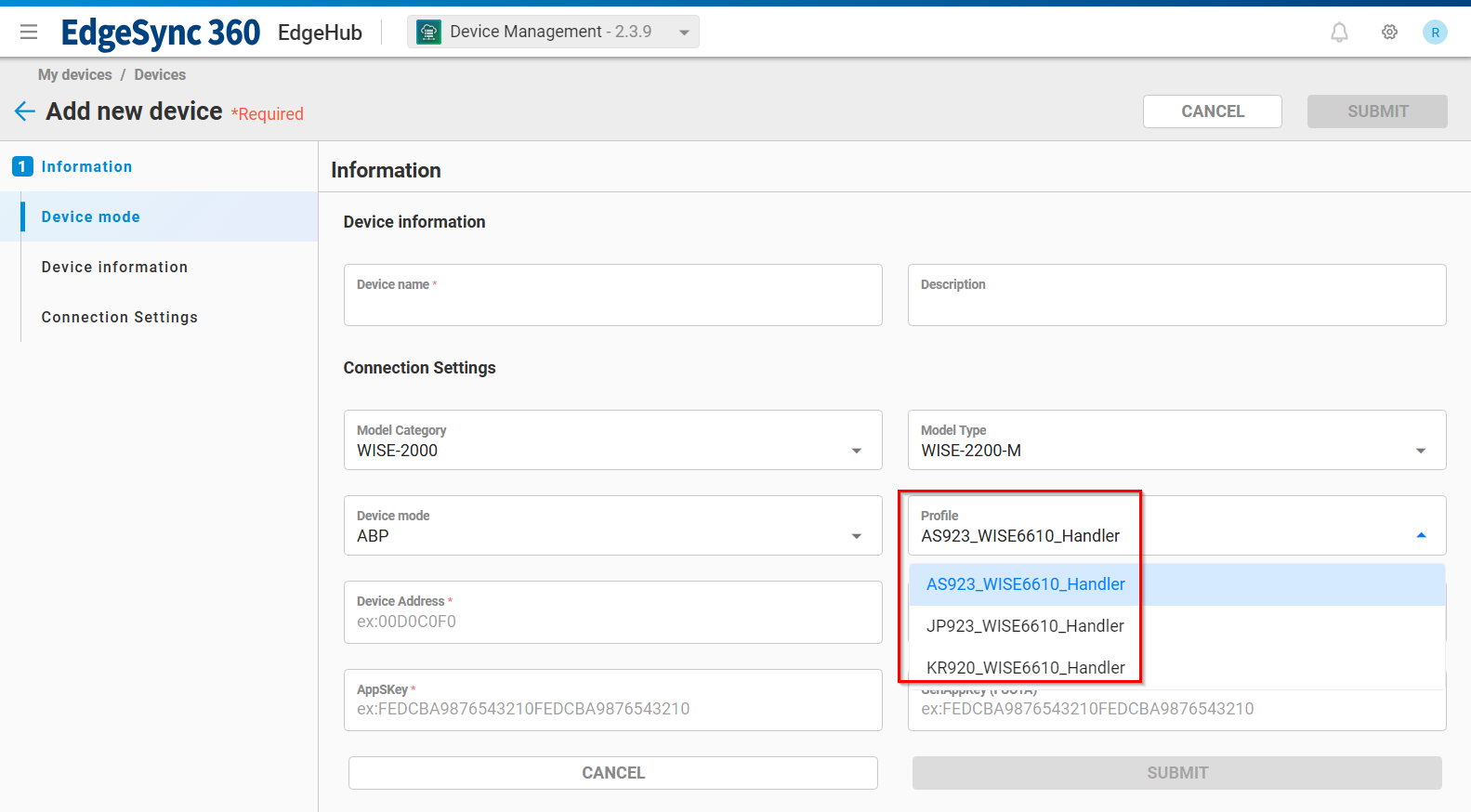Image resolution: width=1471 pixels, height=812 pixels.
Task: Select KR920_WISE6610_Handler profile option
Action: point(1025,668)
